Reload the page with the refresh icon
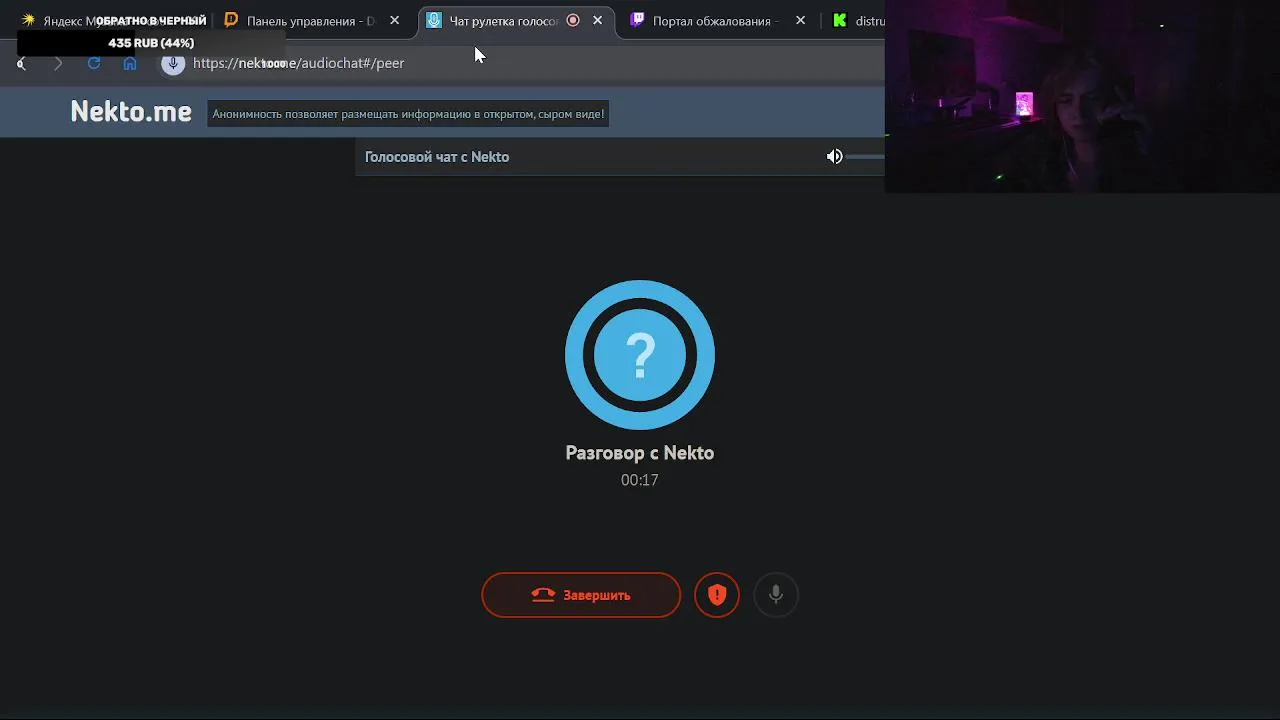Image resolution: width=1280 pixels, height=720 pixels. [x=94, y=63]
